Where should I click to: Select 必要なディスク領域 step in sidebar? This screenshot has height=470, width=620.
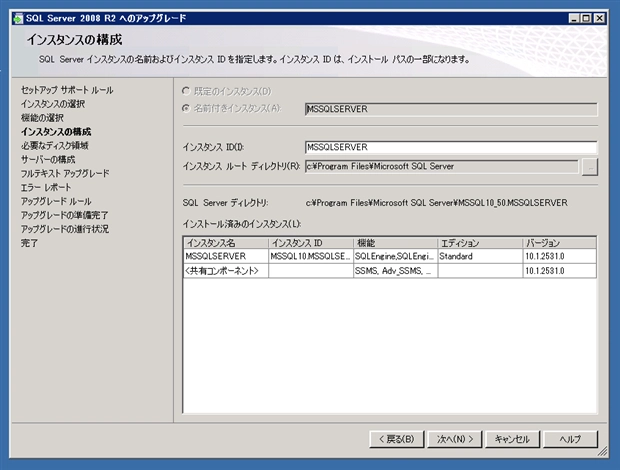click(55, 145)
